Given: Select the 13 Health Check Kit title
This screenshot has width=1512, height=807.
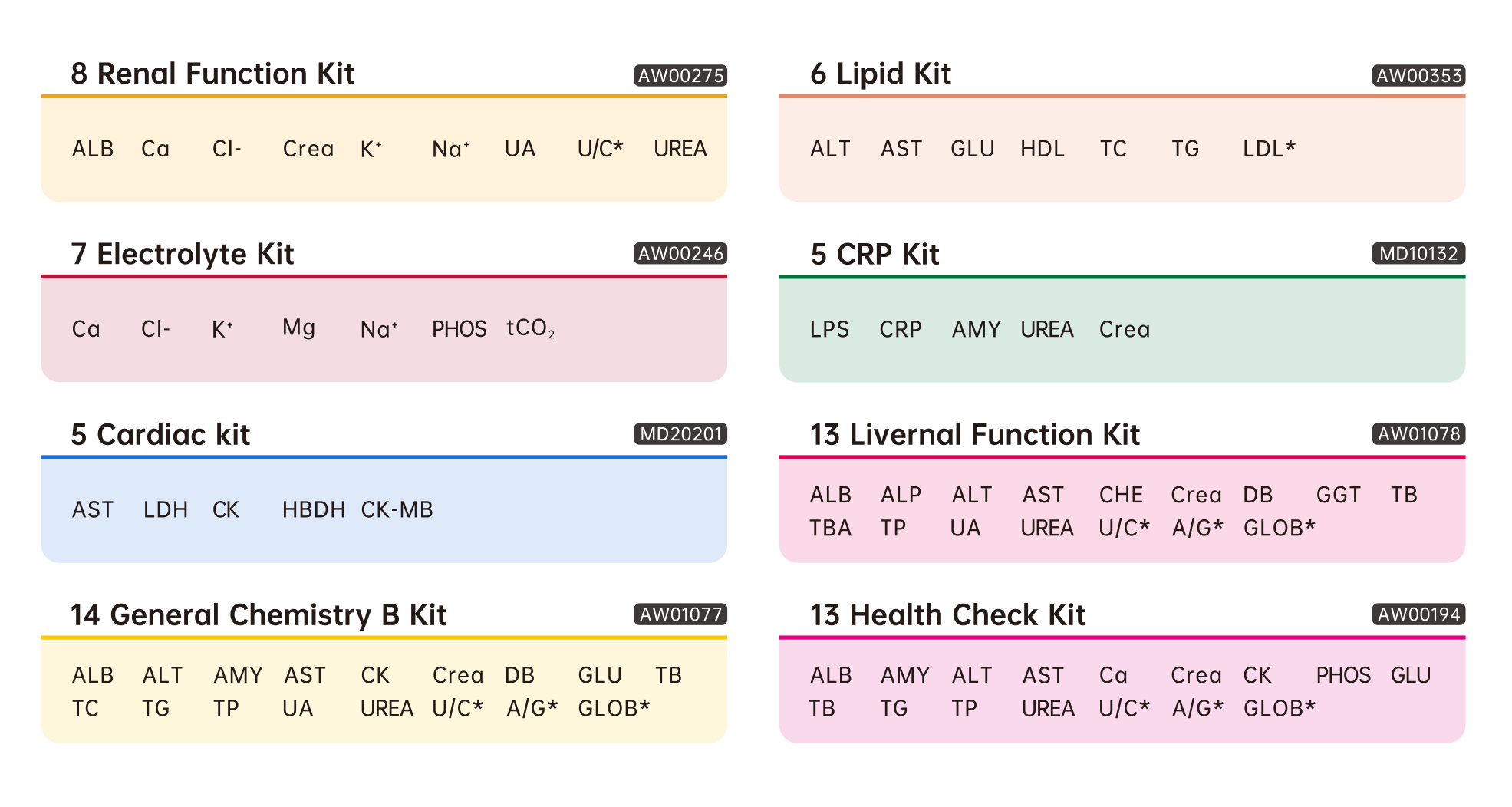Looking at the screenshot, I should pos(947,614).
